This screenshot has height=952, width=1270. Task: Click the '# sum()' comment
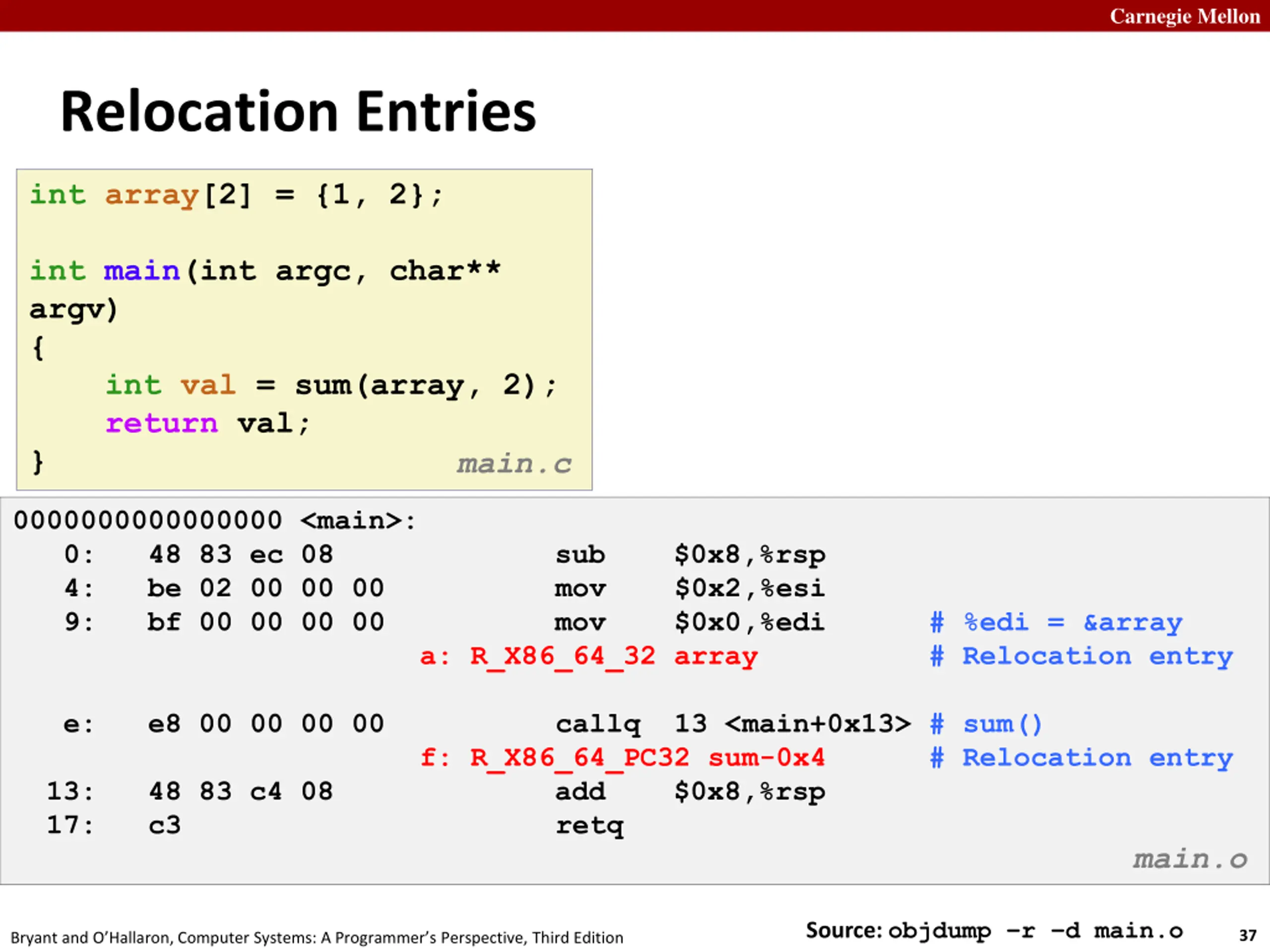click(986, 724)
